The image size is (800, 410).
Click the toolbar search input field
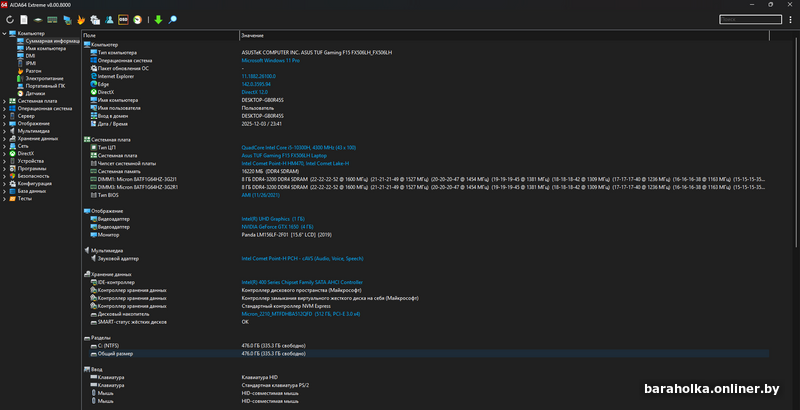pyautogui.click(x=750, y=19)
